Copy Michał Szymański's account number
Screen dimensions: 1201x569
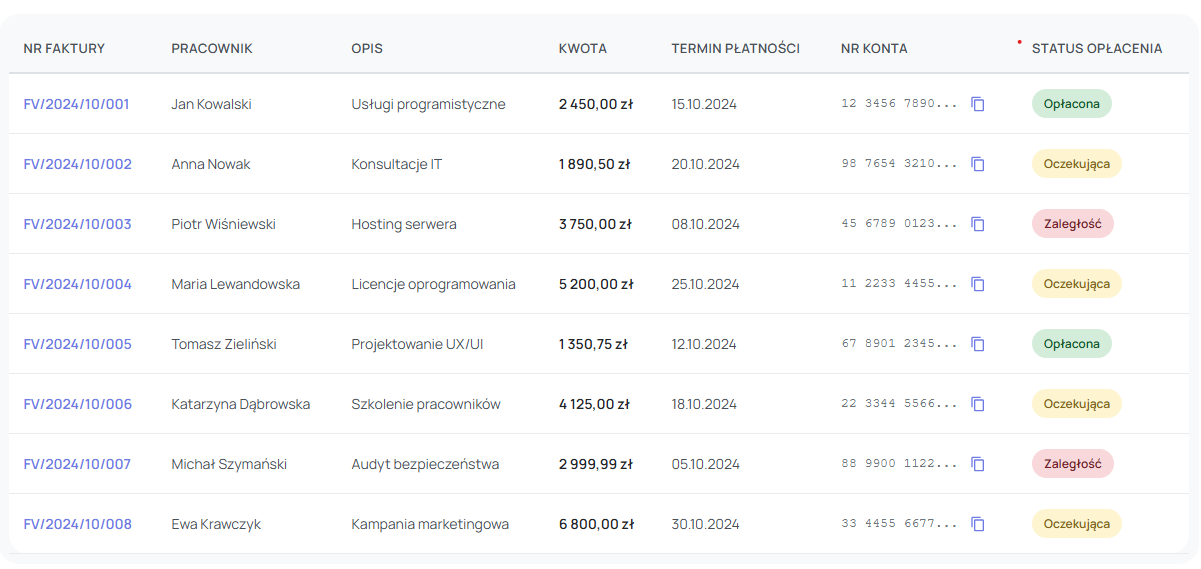pos(978,464)
